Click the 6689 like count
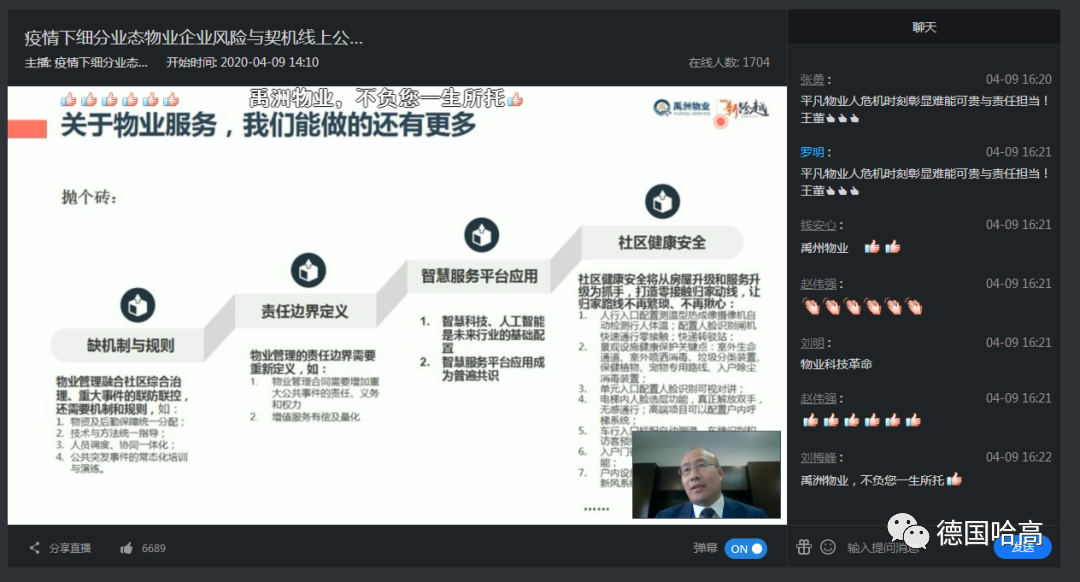This screenshot has width=1080, height=582. [154, 548]
